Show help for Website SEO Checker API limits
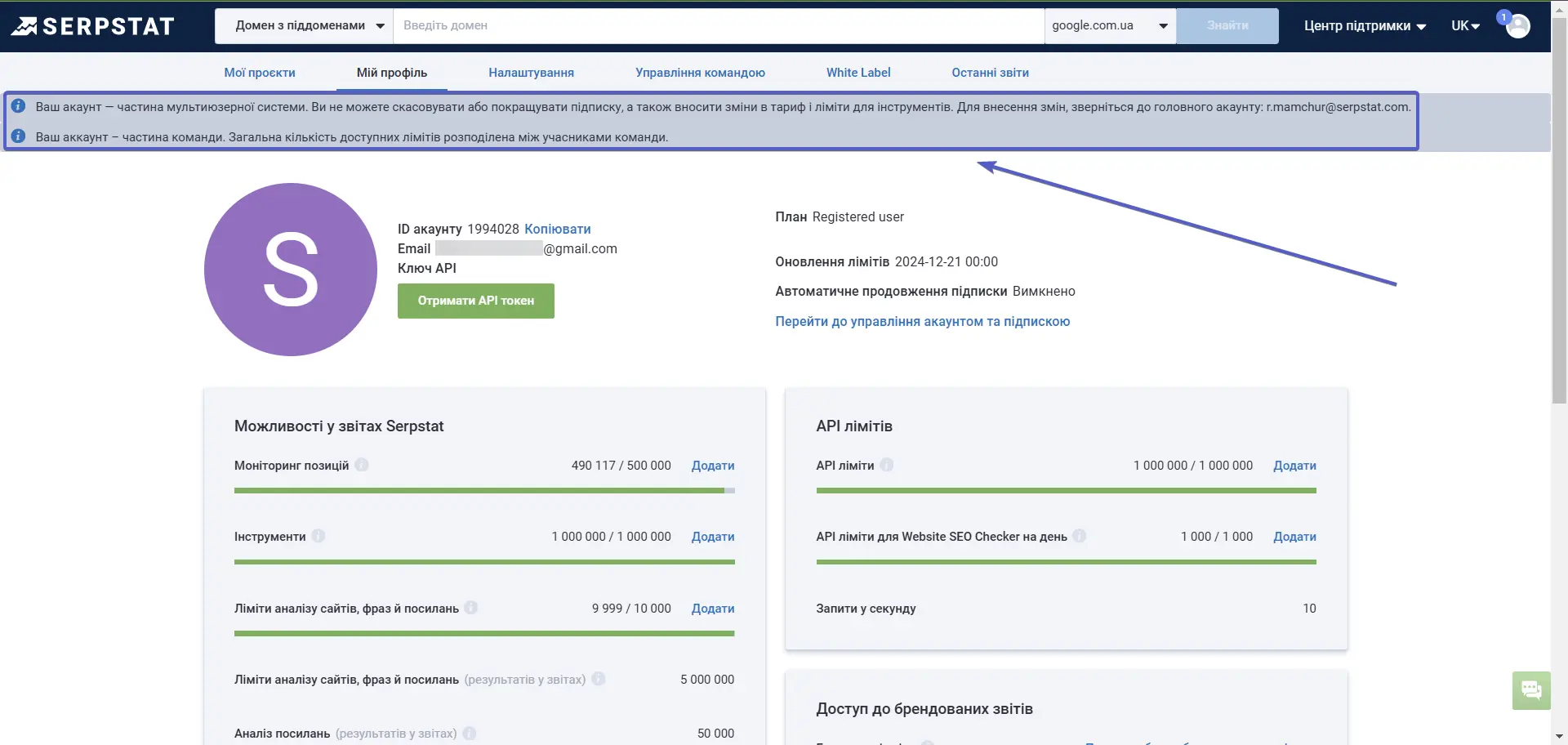The image size is (1568, 745). click(1080, 536)
